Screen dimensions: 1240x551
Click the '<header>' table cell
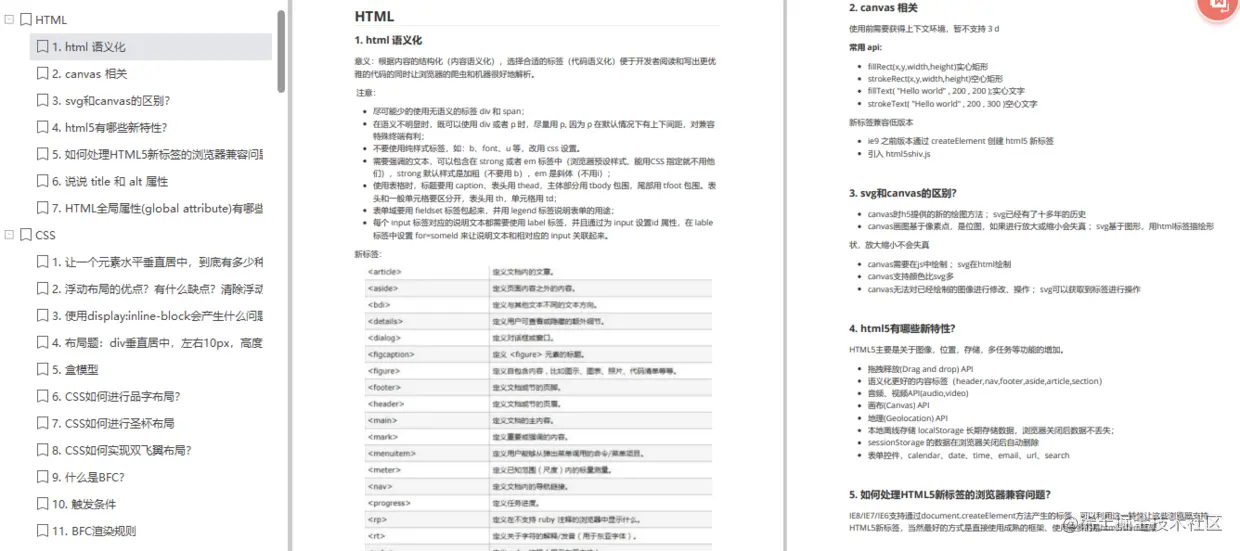[x=426, y=403]
